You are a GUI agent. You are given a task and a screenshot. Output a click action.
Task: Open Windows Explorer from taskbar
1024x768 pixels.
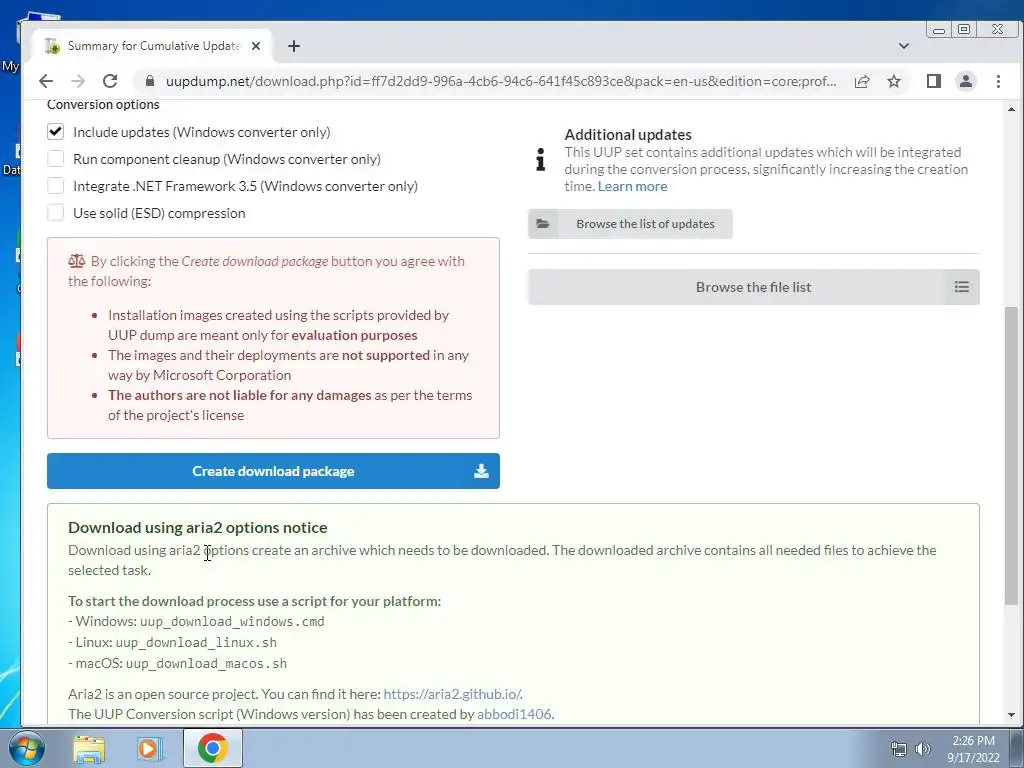(89, 748)
